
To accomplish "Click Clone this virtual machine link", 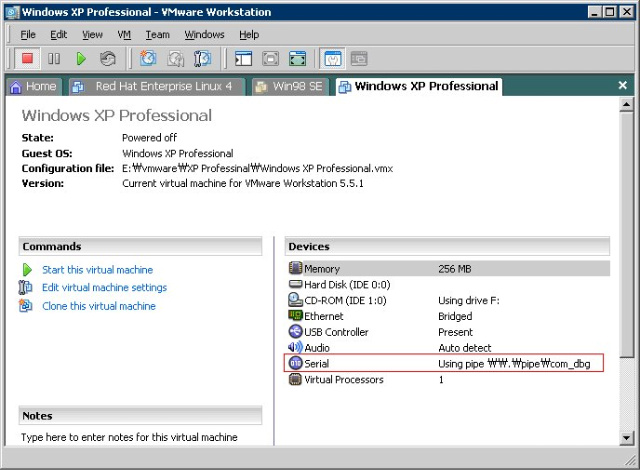I will 99,306.
